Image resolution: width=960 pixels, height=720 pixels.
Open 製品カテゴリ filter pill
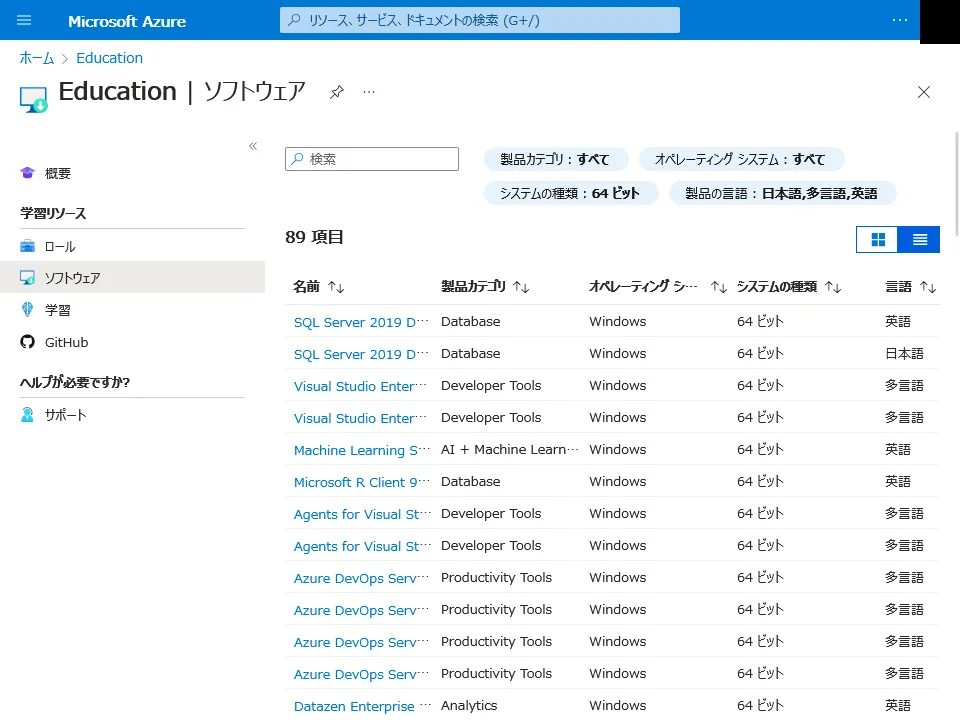click(555, 159)
